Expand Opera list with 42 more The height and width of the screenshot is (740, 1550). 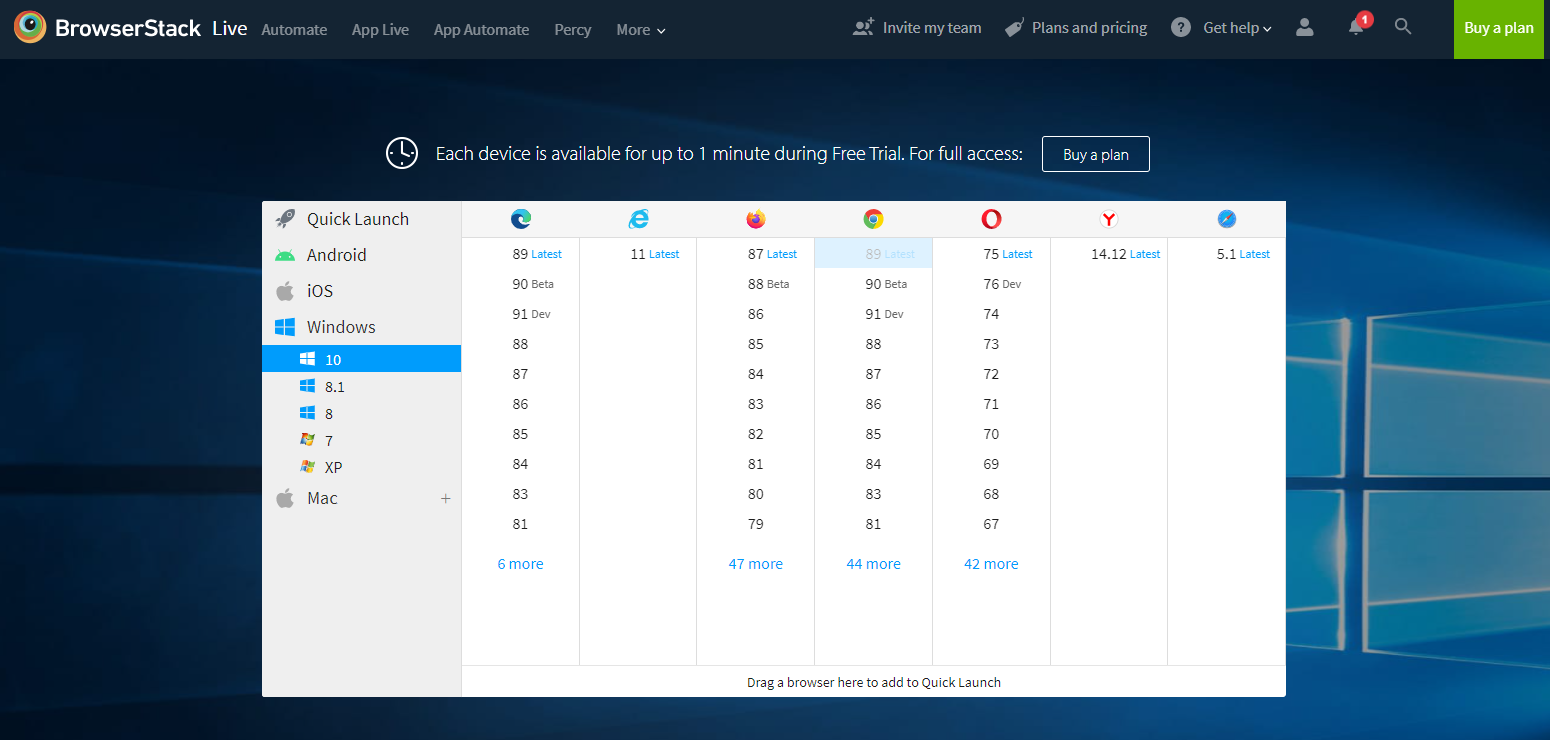tap(991, 564)
